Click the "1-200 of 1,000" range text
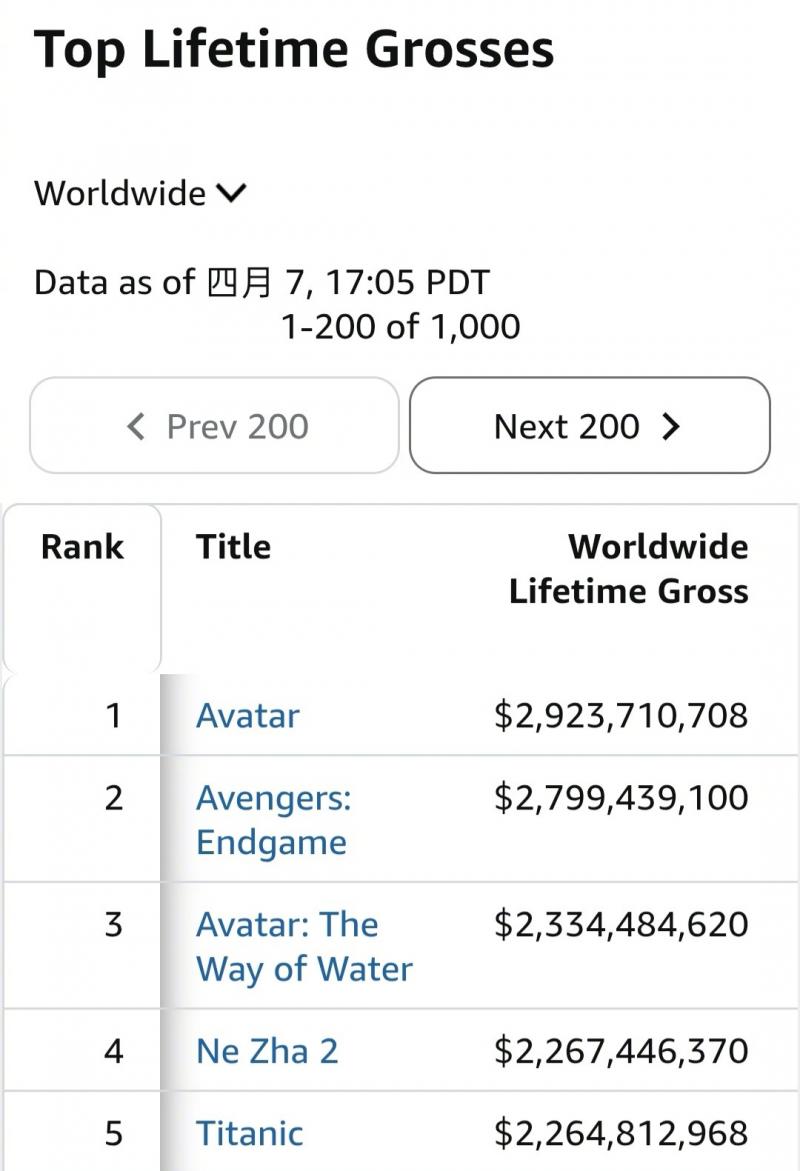This screenshot has width=800, height=1171. [400, 326]
